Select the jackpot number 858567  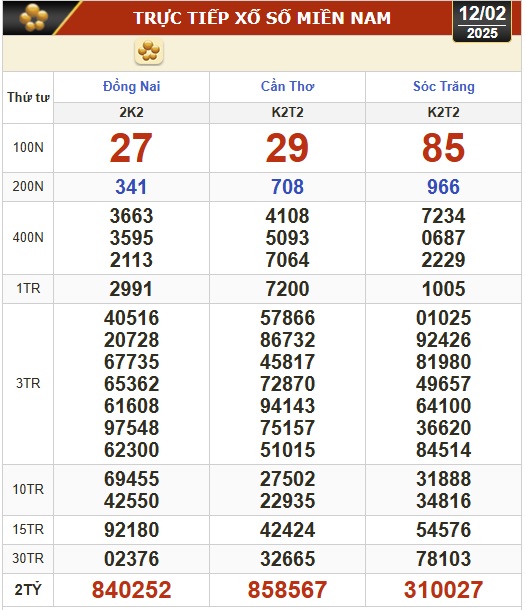[287, 590]
